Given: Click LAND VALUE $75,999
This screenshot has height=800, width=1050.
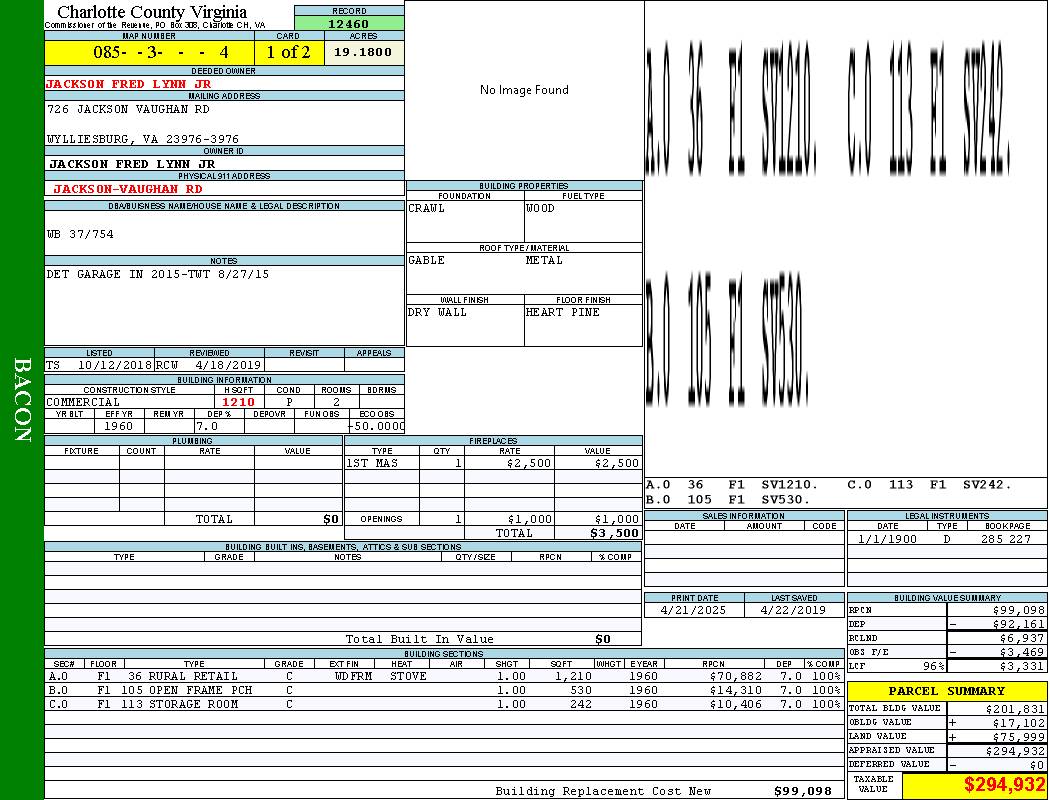Looking at the screenshot, I should tap(1018, 737).
